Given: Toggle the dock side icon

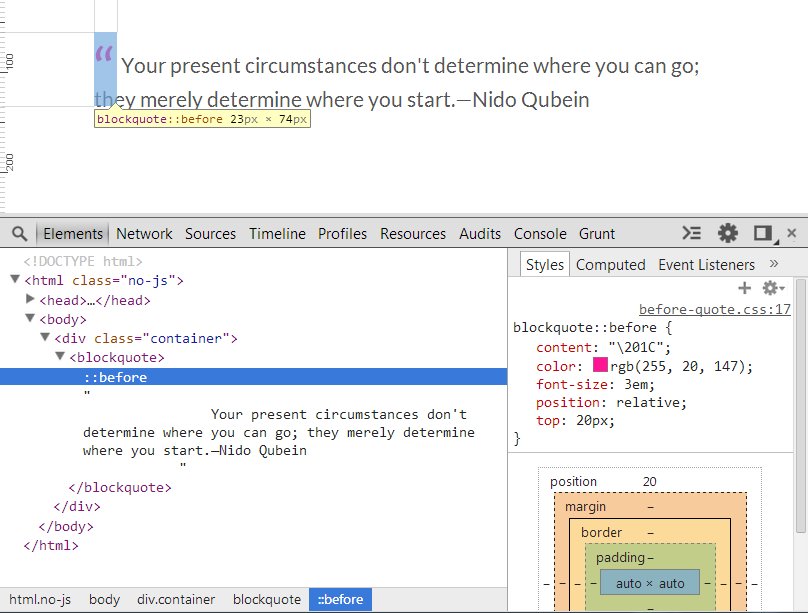Looking at the screenshot, I should [x=765, y=234].
